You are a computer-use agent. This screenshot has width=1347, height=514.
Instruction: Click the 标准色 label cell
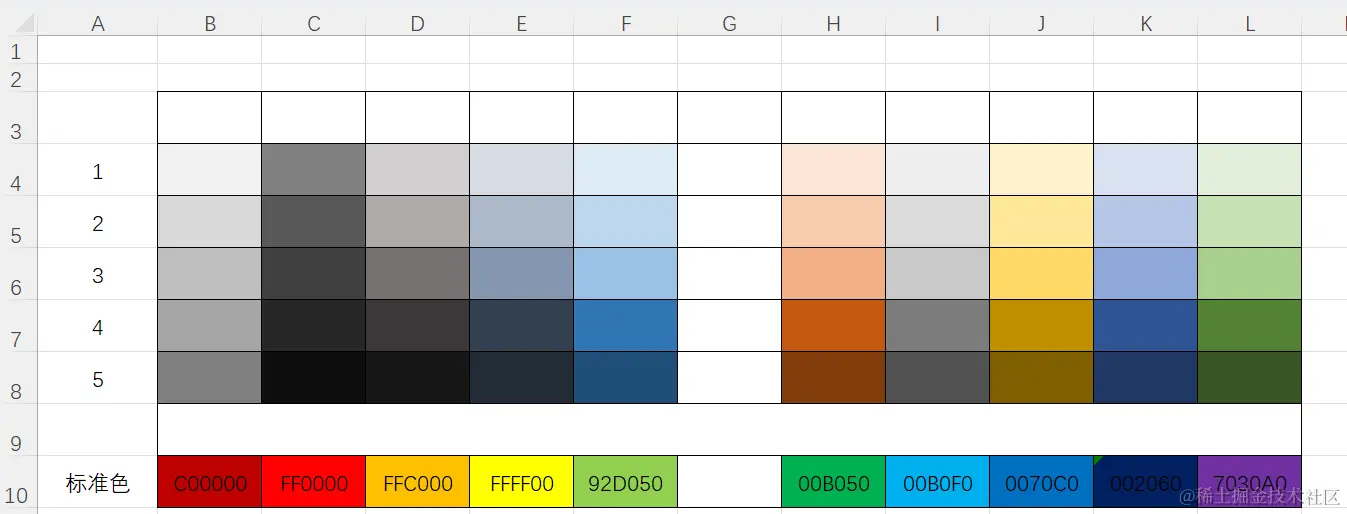pyautogui.click(x=98, y=483)
